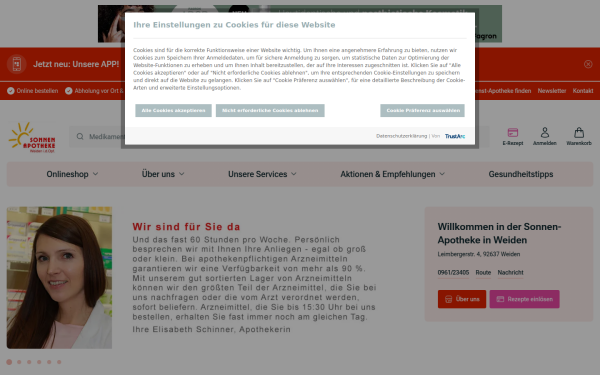Screen dimensions: 600x375
Task: Open the Nachricht link in the welcome card
Action: coord(510,272)
